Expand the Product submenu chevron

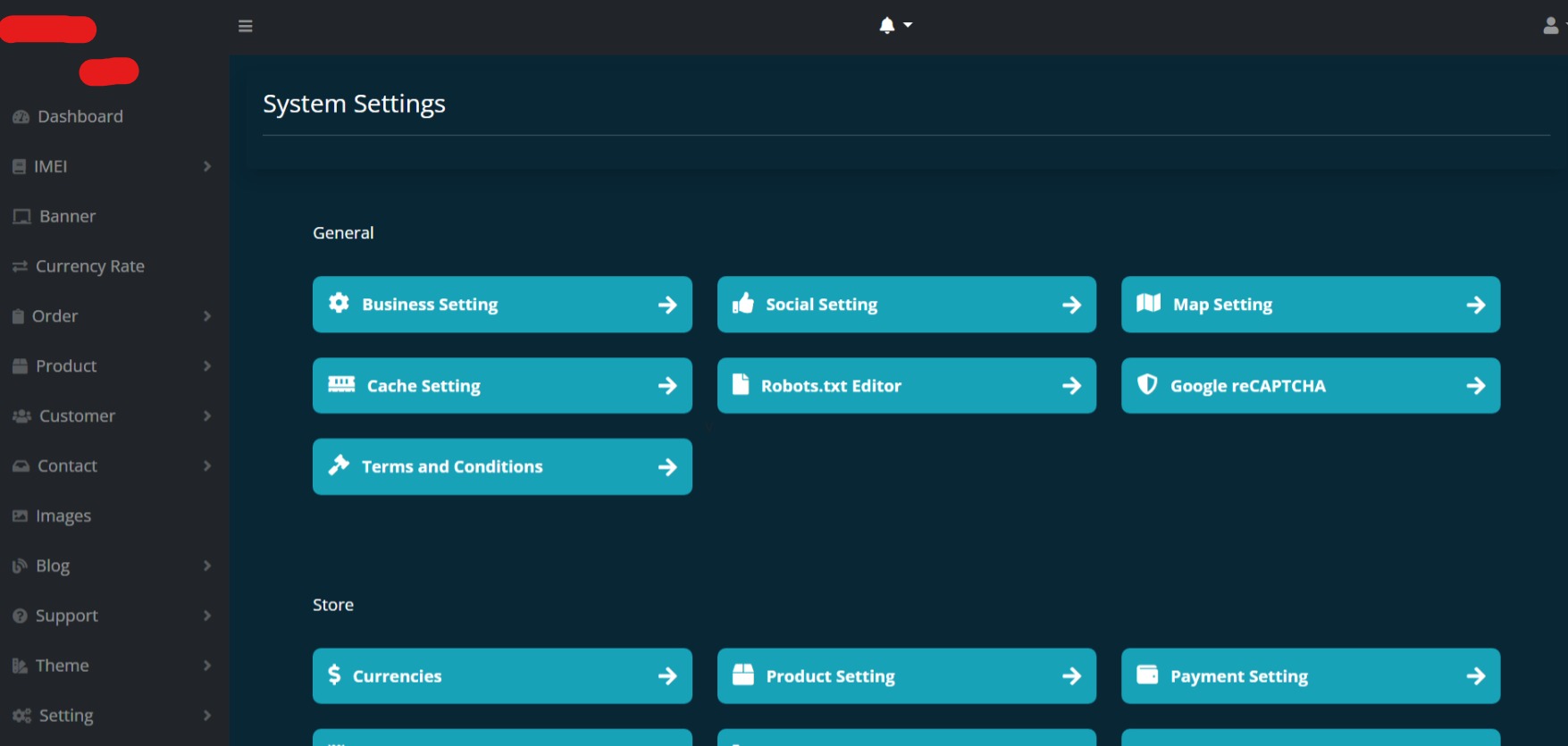pos(207,366)
